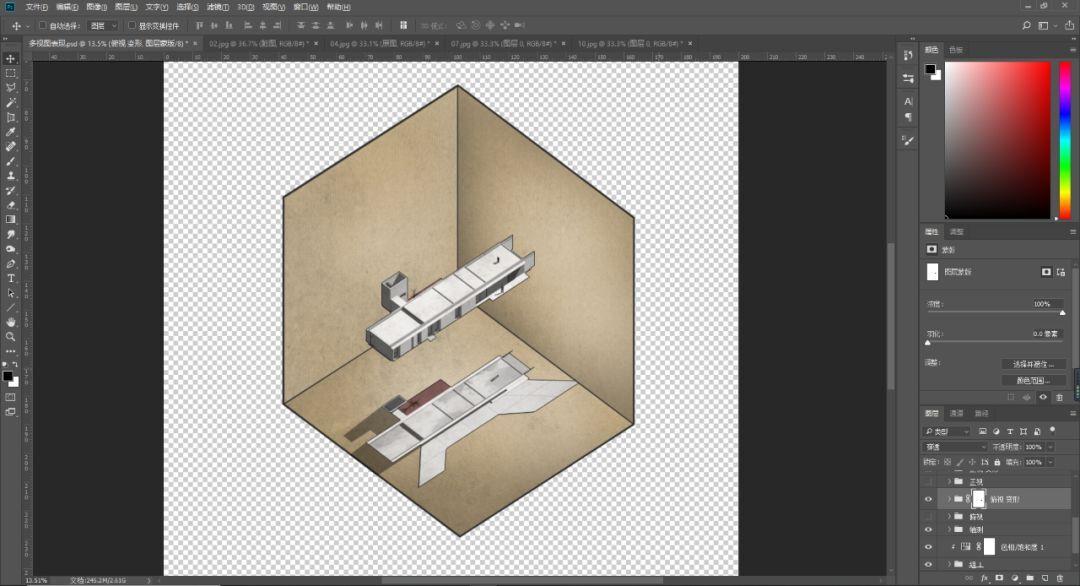Select the Rectangular Marquee tool

pos(10,73)
